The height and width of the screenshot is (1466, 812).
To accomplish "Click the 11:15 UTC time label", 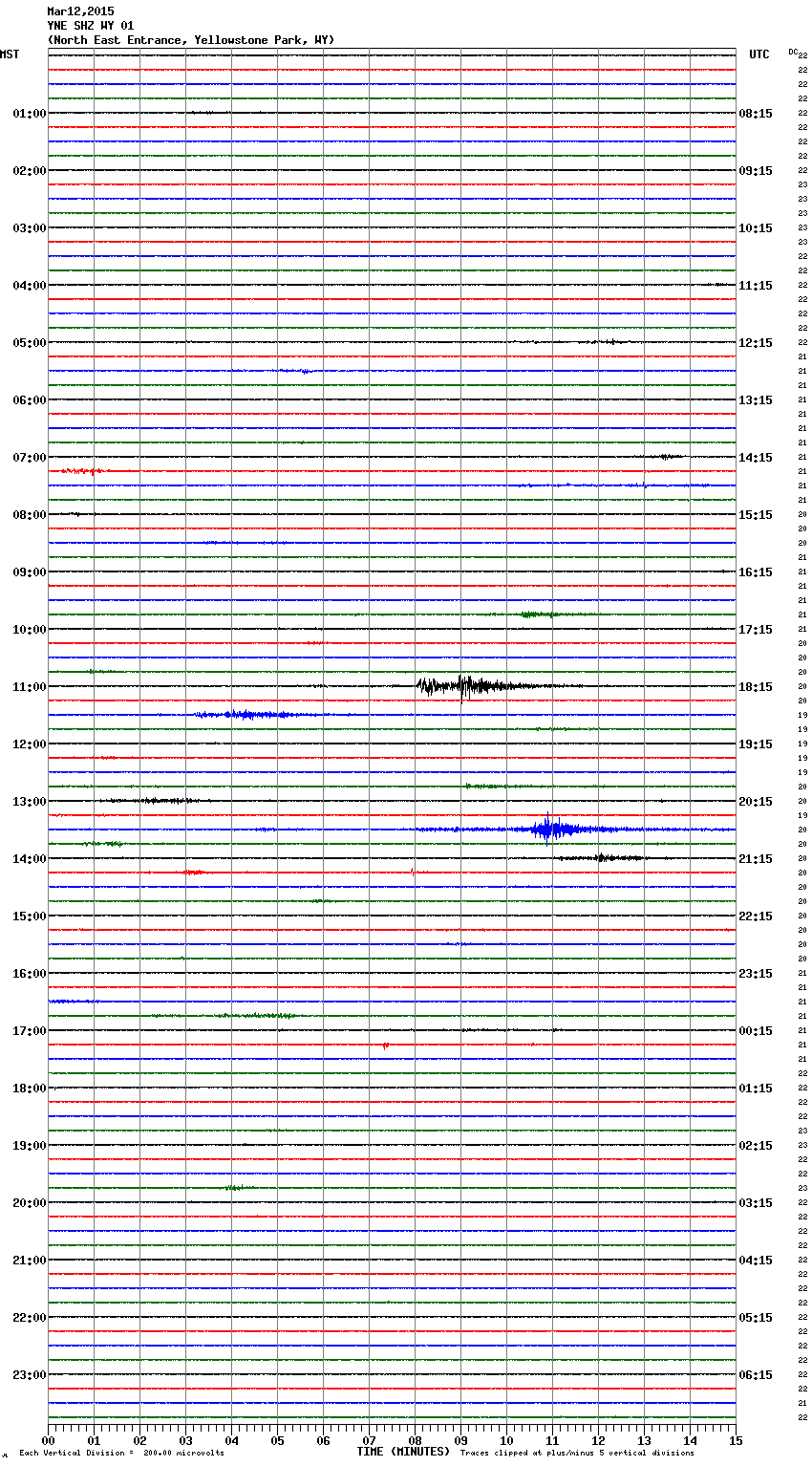I will point(756,286).
